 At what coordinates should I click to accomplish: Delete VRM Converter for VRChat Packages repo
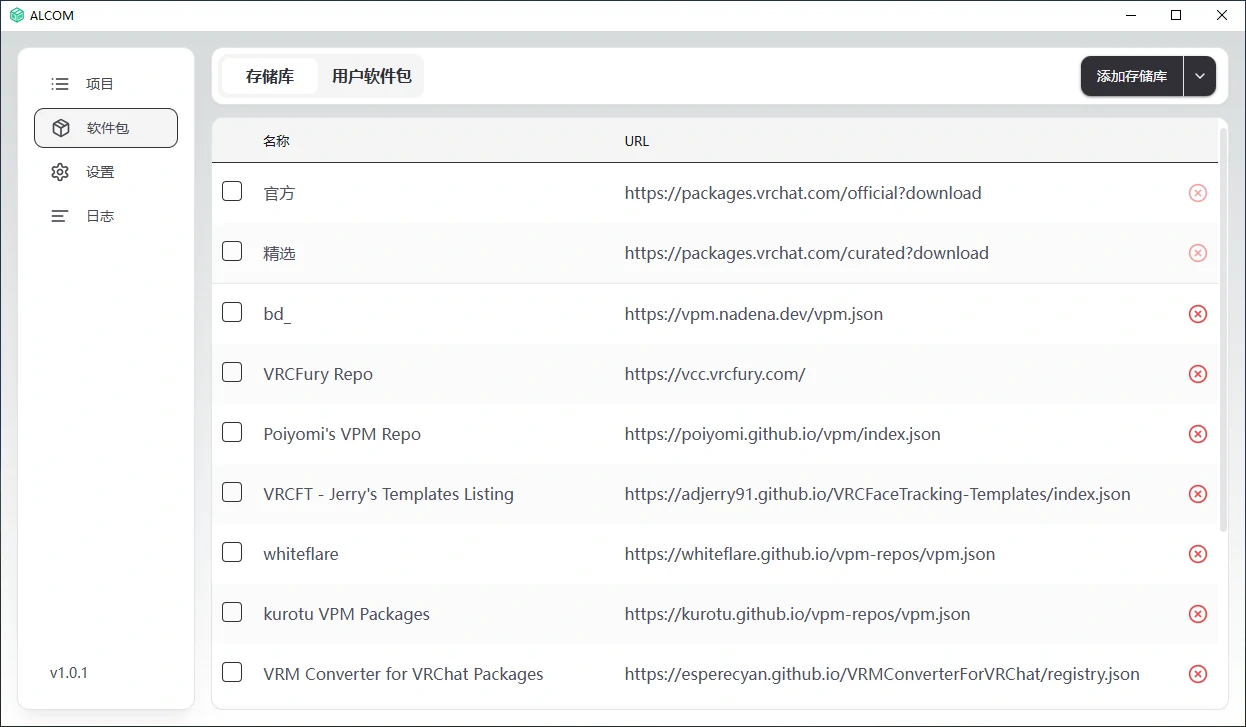pos(1197,674)
